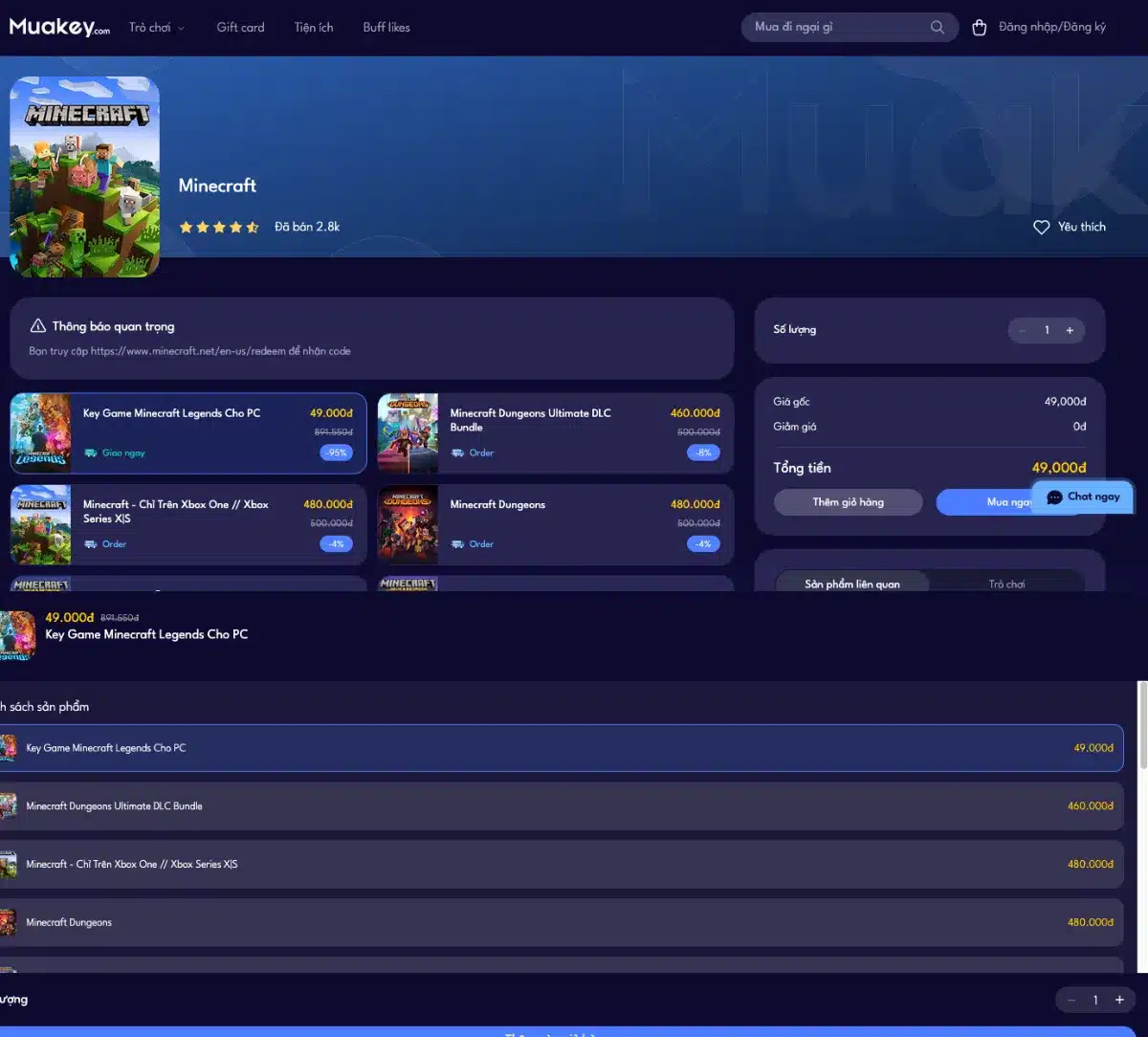Screen dimensions: 1148x1037
Task: Decrease quantity in Số lượng panel
Action: (1023, 330)
